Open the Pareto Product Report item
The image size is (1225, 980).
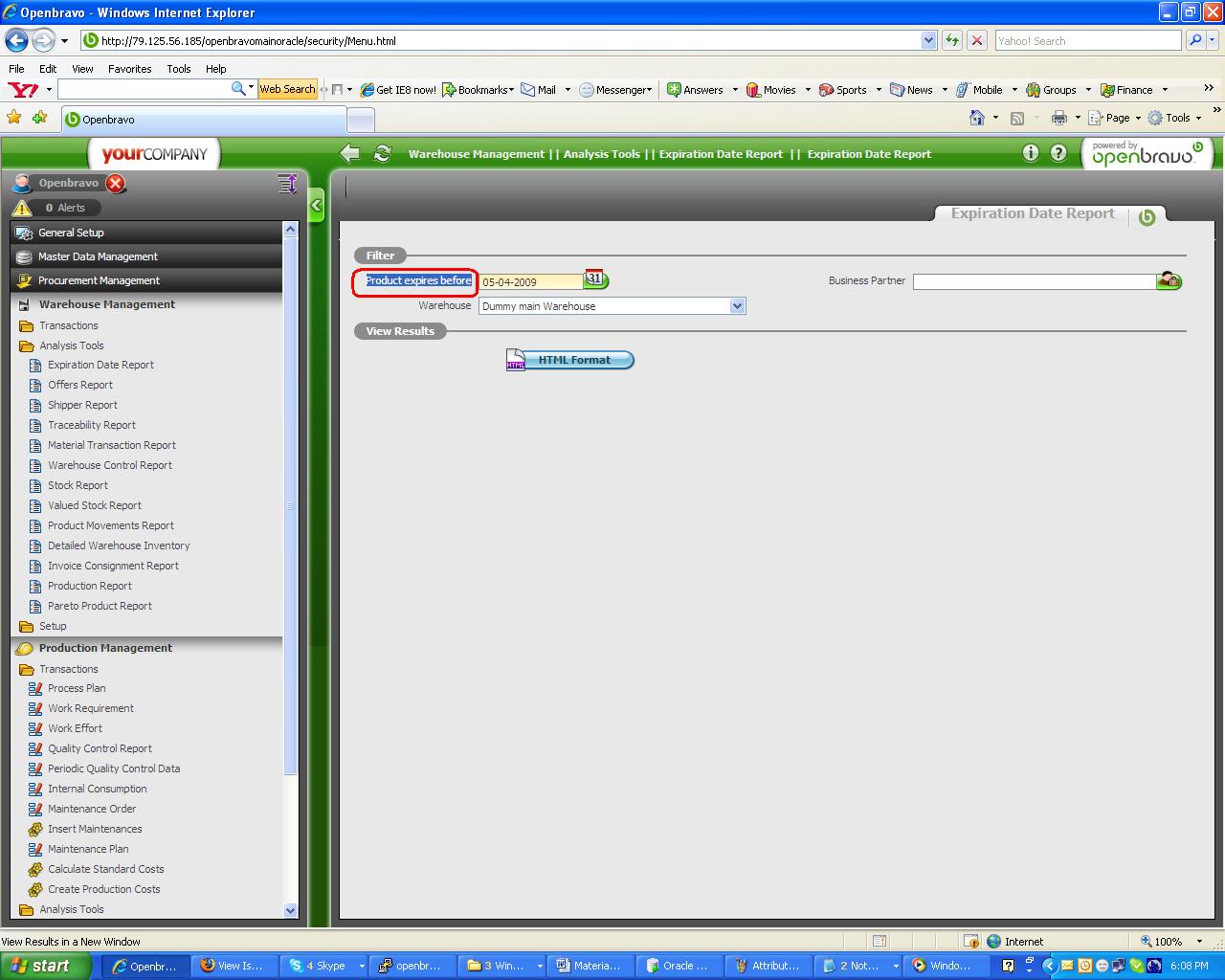tap(100, 606)
